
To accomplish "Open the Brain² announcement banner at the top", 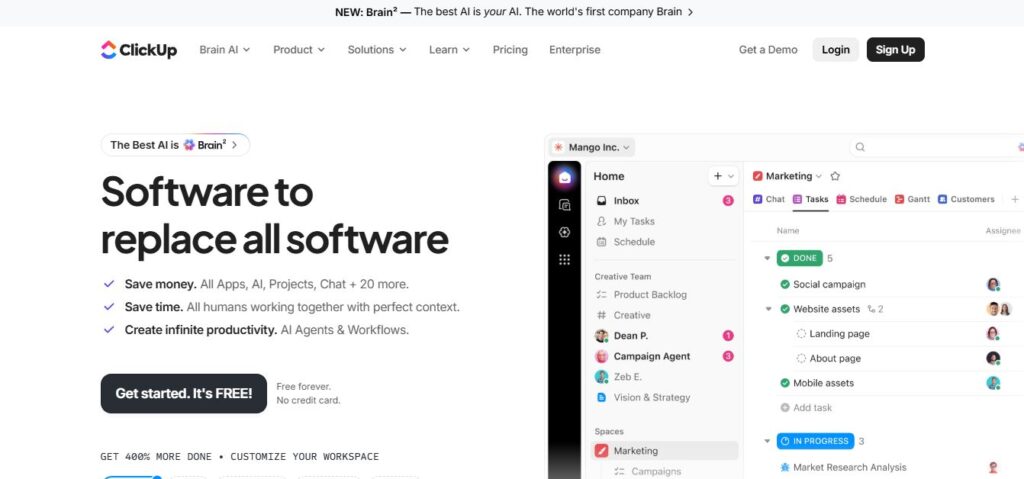I will 514,12.
